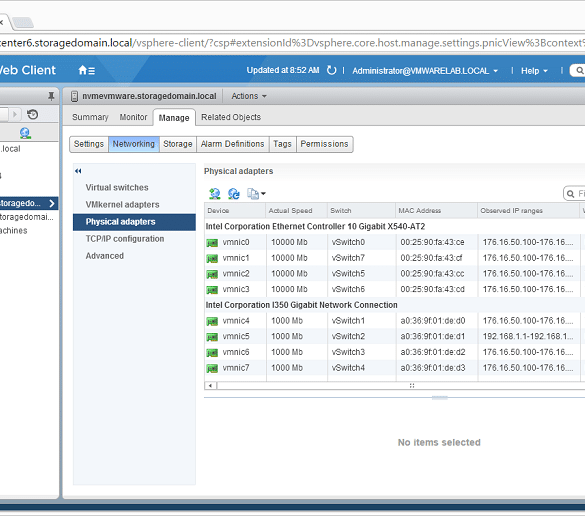This screenshot has width=585, height=516.
Task: Click the vmnic2 adapter icon
Action: point(212,274)
